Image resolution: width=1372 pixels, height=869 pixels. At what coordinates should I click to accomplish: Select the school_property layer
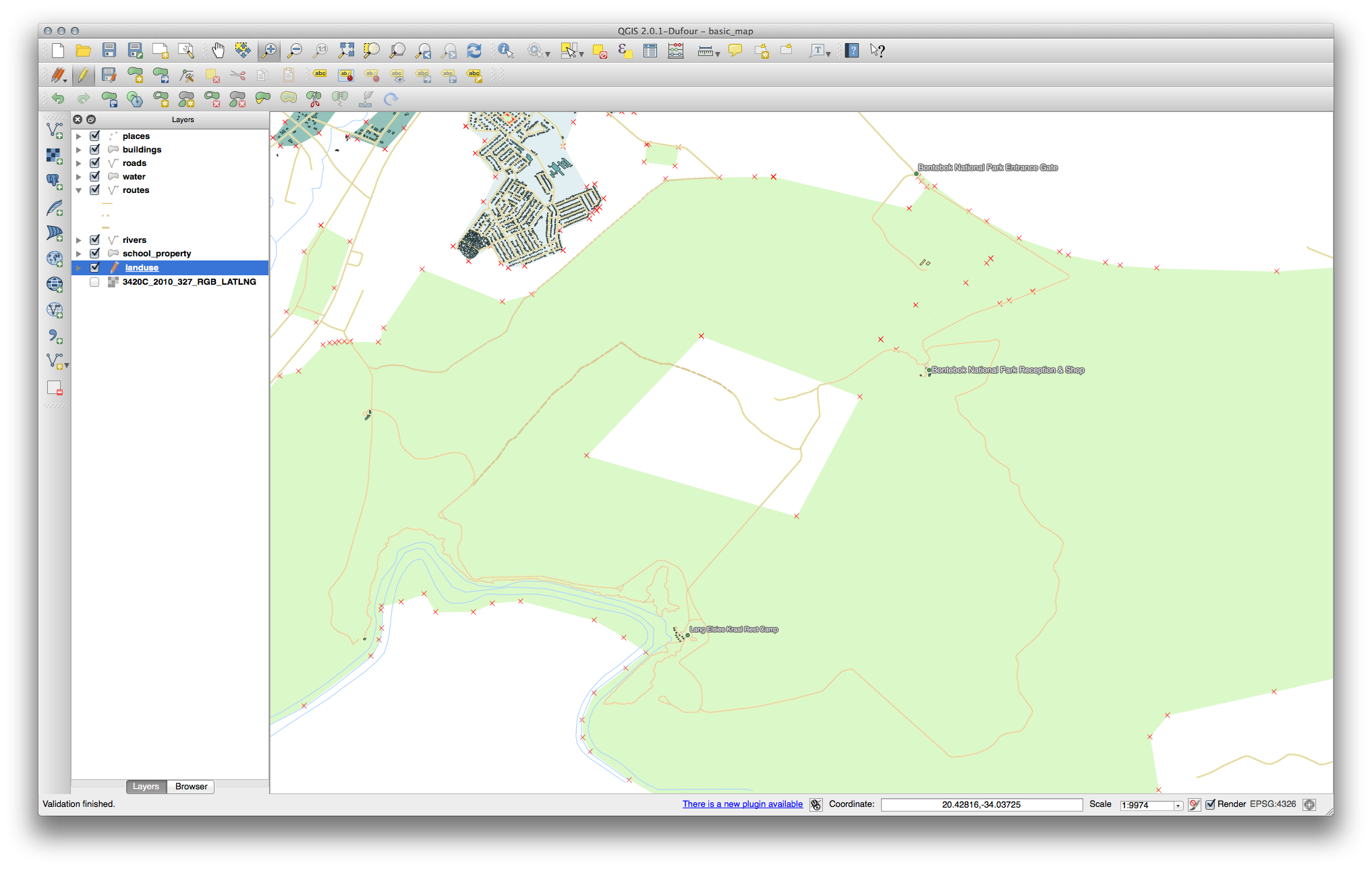pos(156,254)
